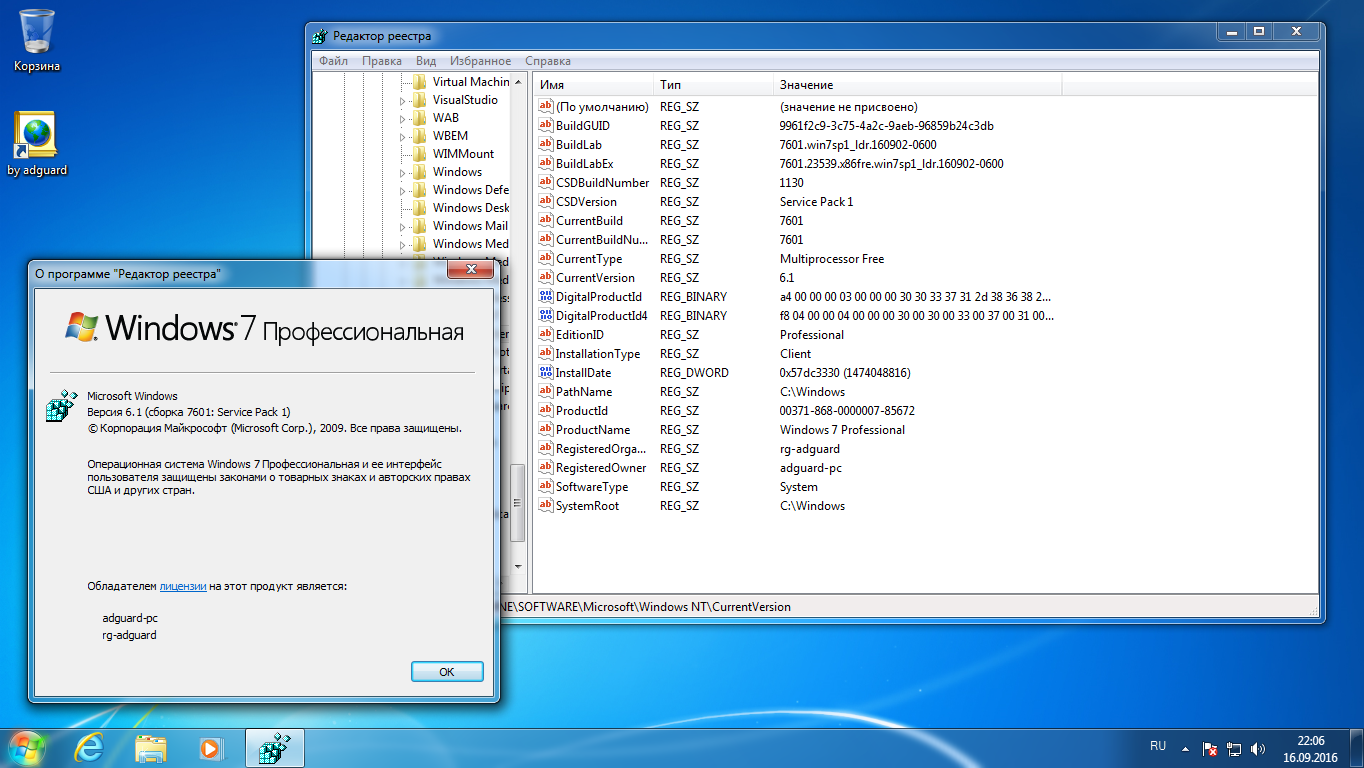The width and height of the screenshot is (1364, 768).
Task: Select the DigitalProductId binary value icon
Action: pyautogui.click(x=545, y=297)
